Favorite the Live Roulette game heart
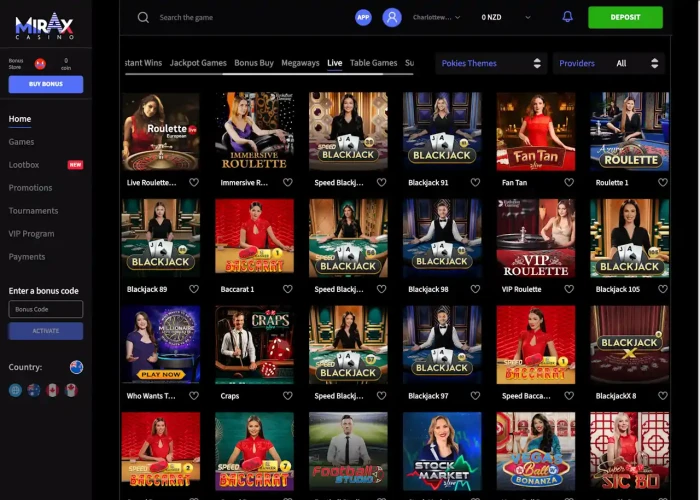Viewport: 700px width, 500px height. 194,182
